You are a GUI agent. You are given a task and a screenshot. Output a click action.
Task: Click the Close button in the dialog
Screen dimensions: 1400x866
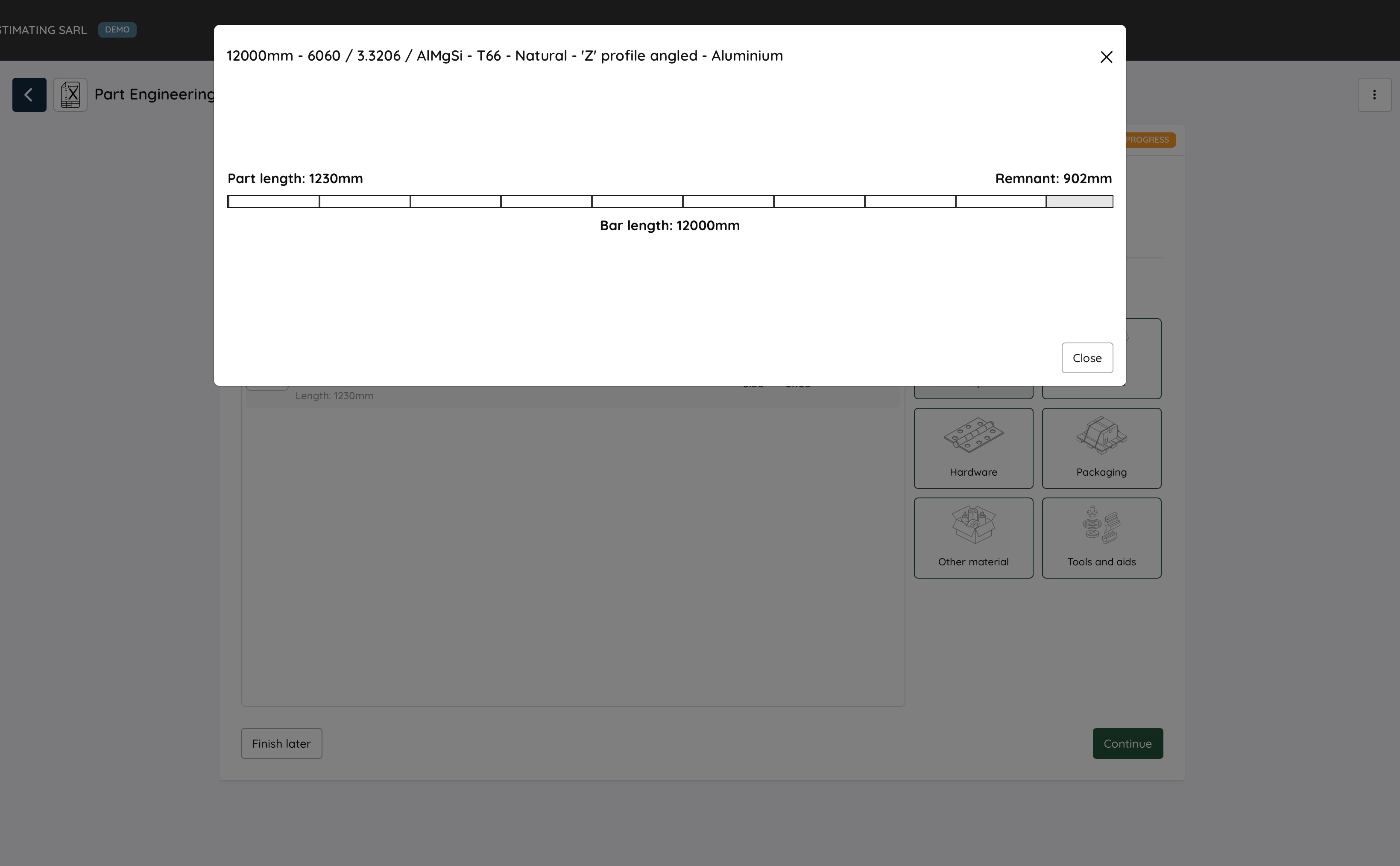pyautogui.click(x=1087, y=358)
